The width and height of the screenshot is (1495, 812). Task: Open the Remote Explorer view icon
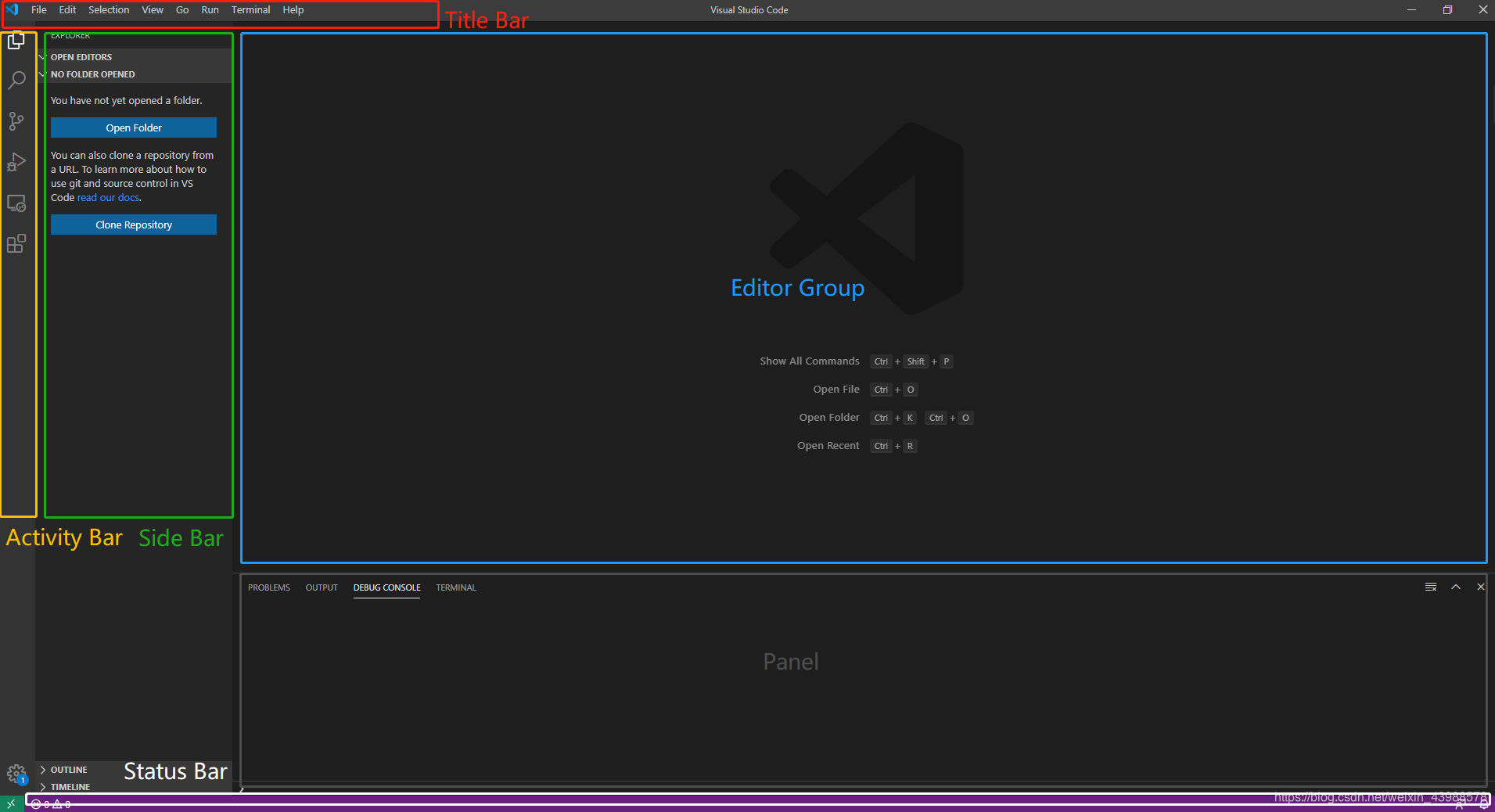pos(16,203)
